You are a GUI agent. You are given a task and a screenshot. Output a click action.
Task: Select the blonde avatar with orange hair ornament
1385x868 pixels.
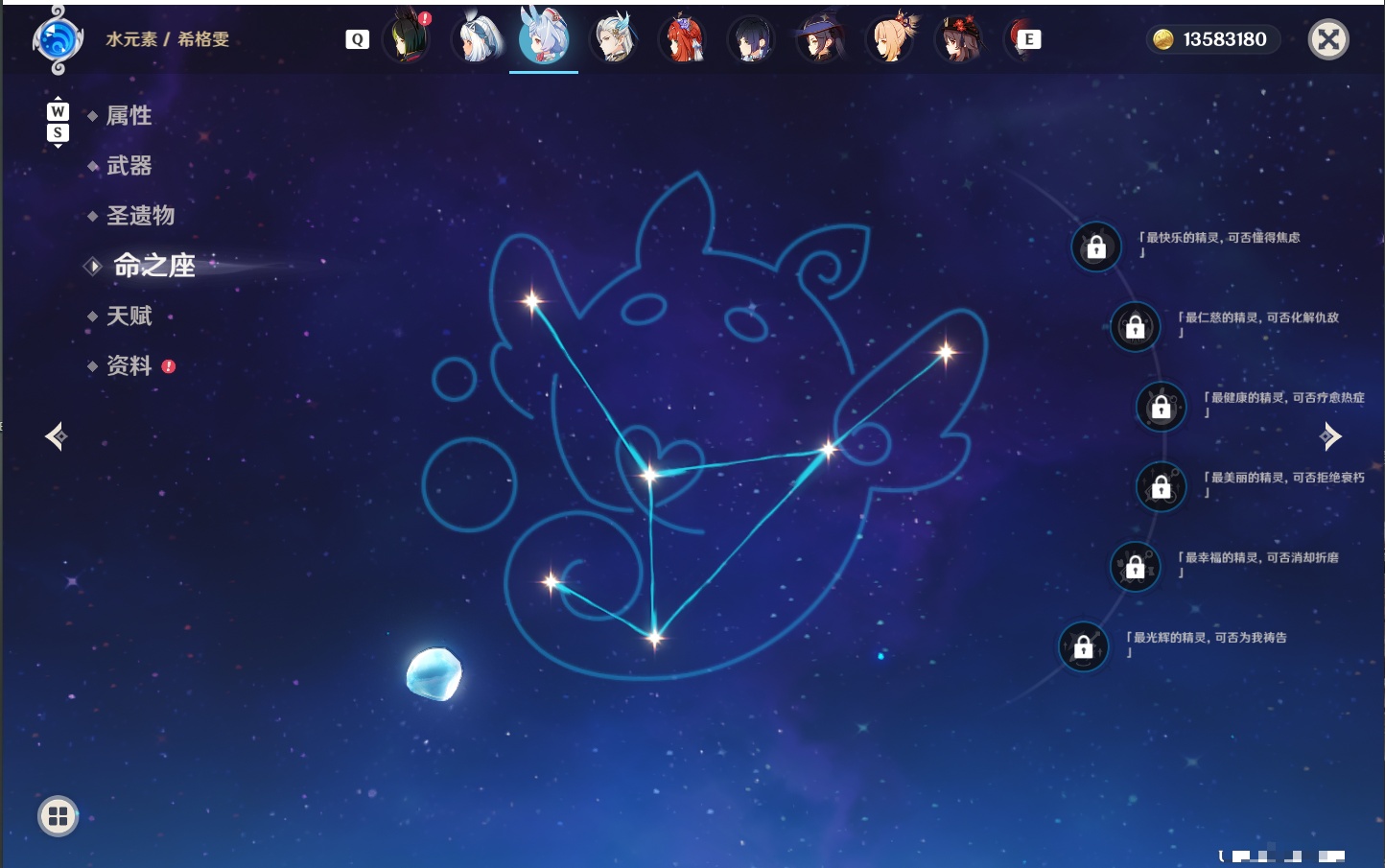(x=891, y=38)
